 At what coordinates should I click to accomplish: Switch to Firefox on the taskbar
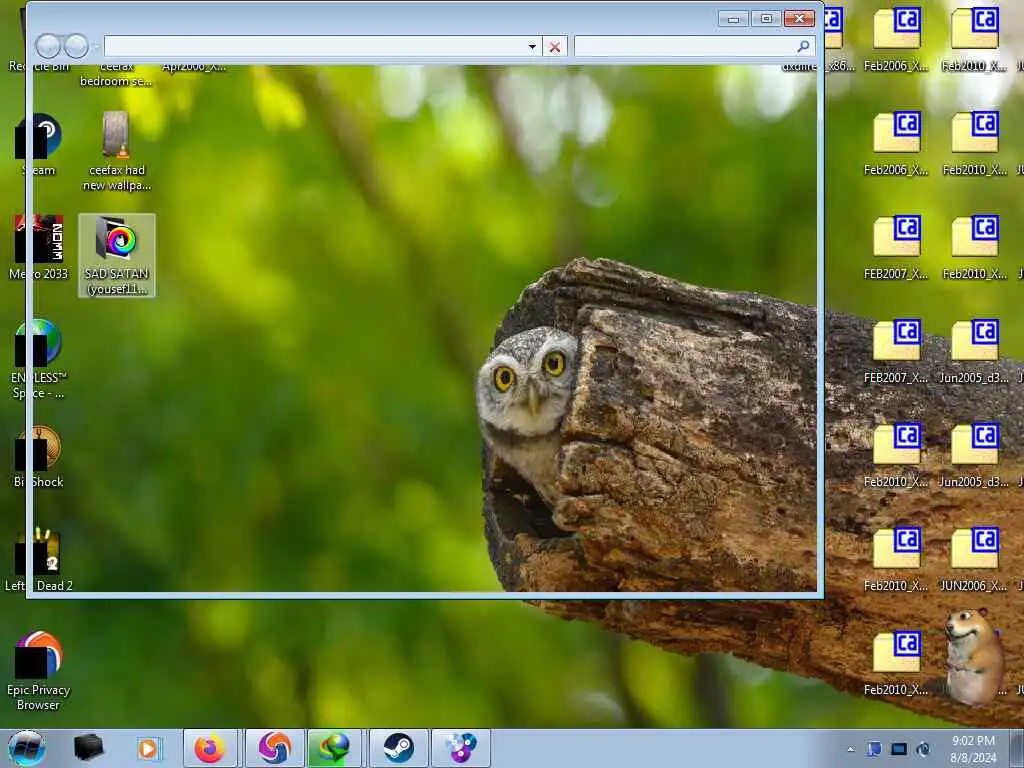click(x=210, y=748)
